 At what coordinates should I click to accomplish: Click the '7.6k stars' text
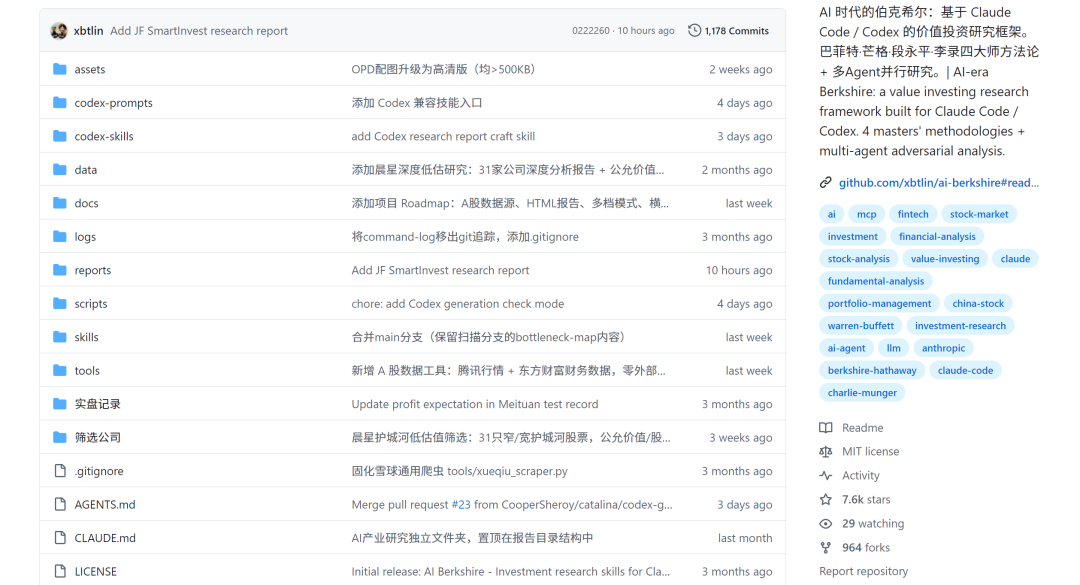[866, 500]
